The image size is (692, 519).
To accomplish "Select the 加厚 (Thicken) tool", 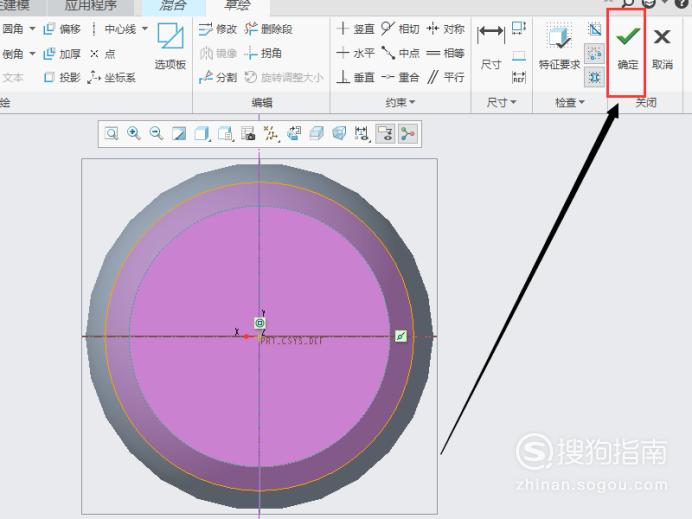I will 62,54.
